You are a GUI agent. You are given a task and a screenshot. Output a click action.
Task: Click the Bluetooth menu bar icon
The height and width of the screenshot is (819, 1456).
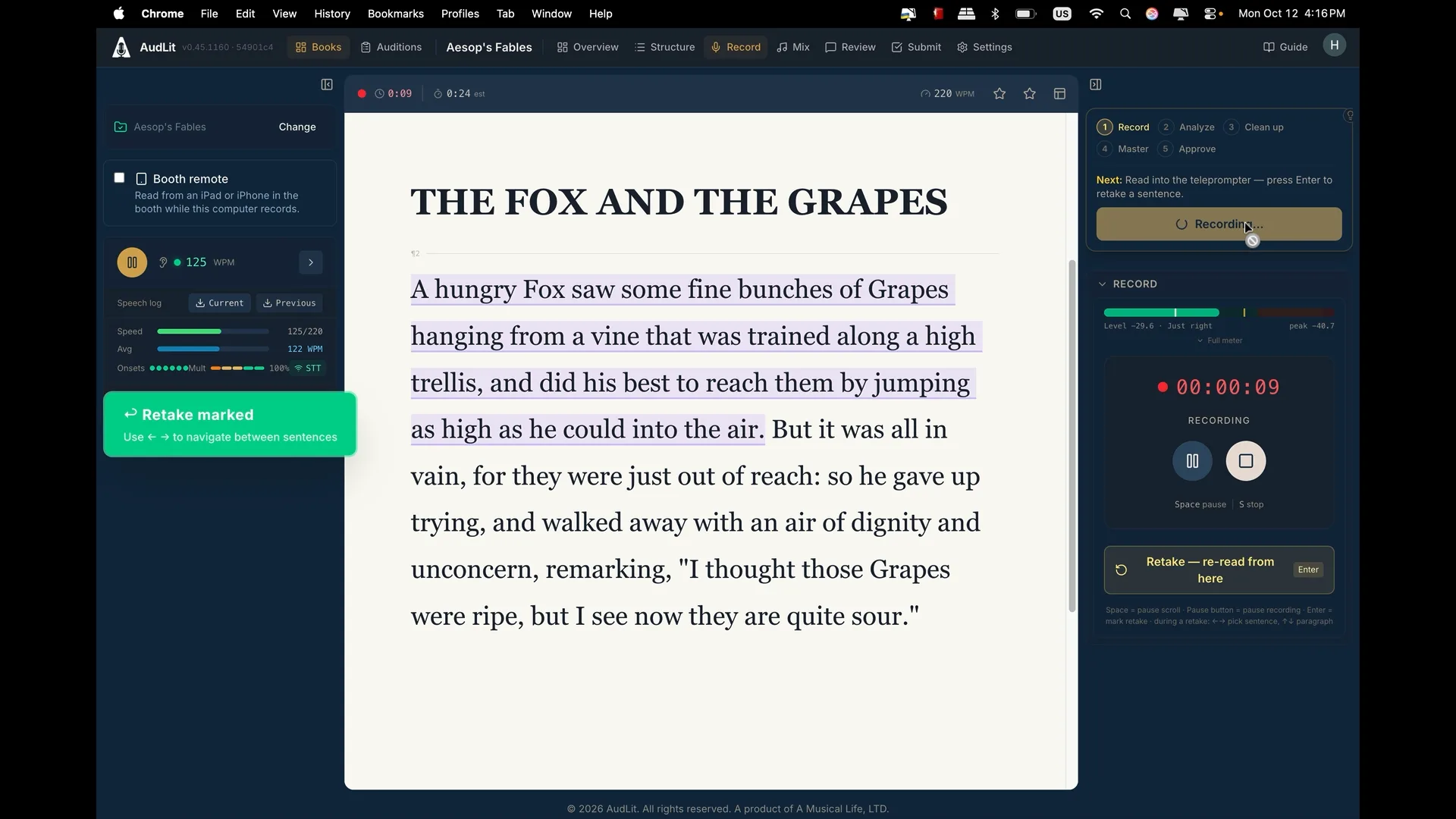click(x=996, y=14)
